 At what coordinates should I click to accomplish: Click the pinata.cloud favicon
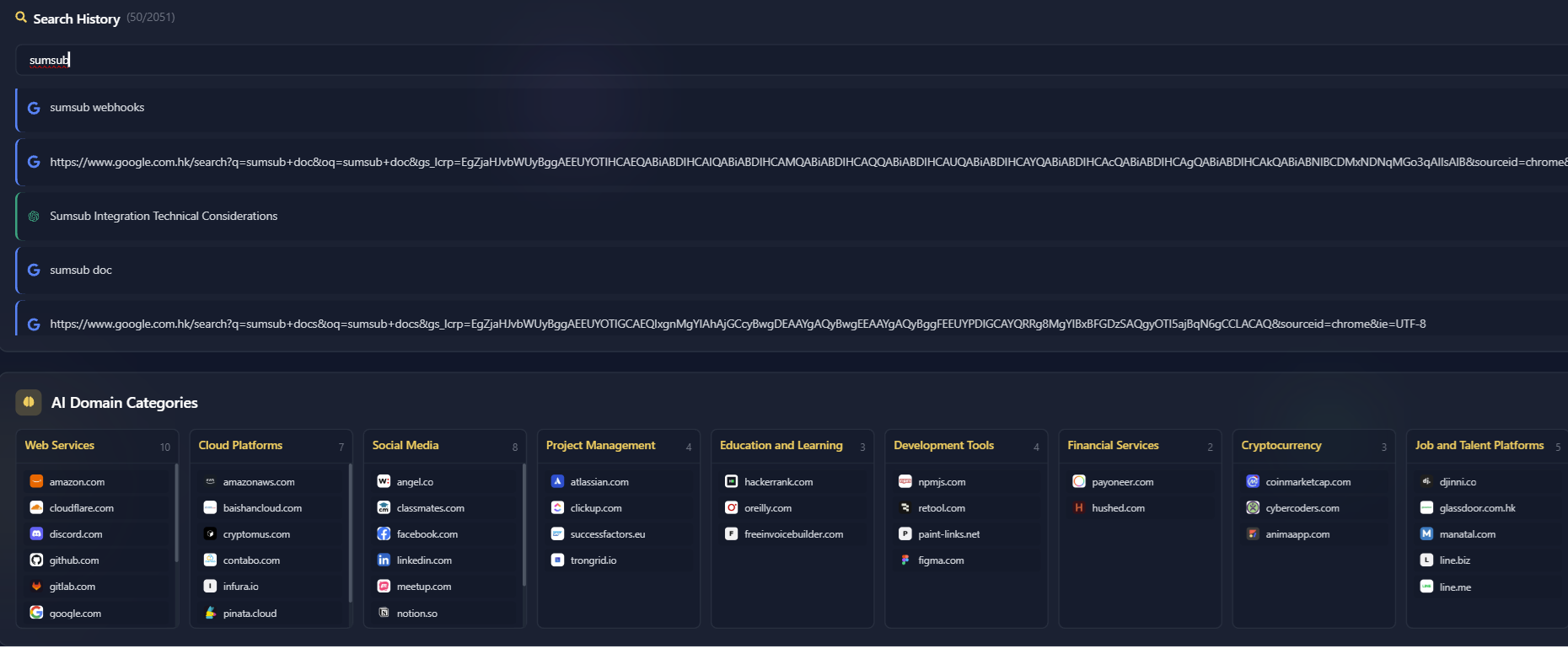coord(210,613)
